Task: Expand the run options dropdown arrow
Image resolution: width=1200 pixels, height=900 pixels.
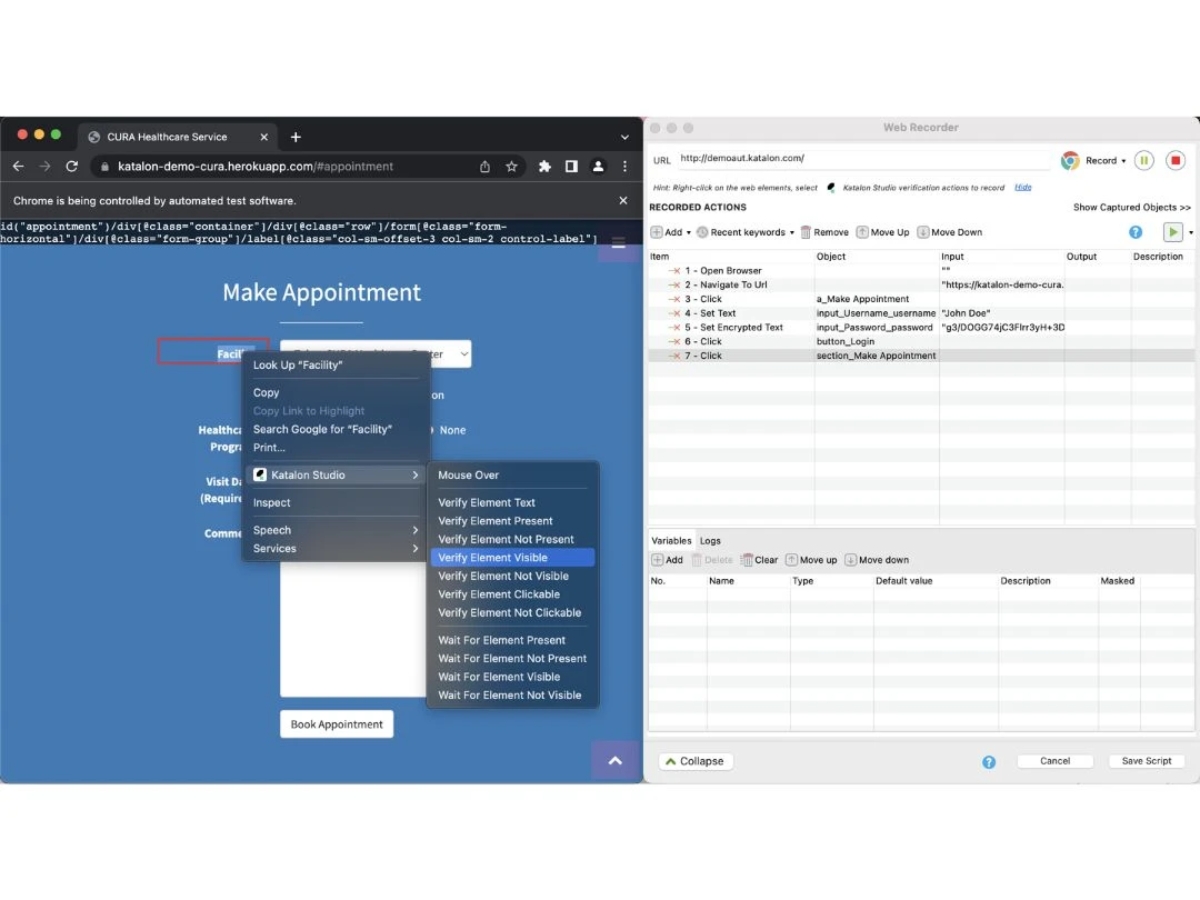Action: [1190, 233]
